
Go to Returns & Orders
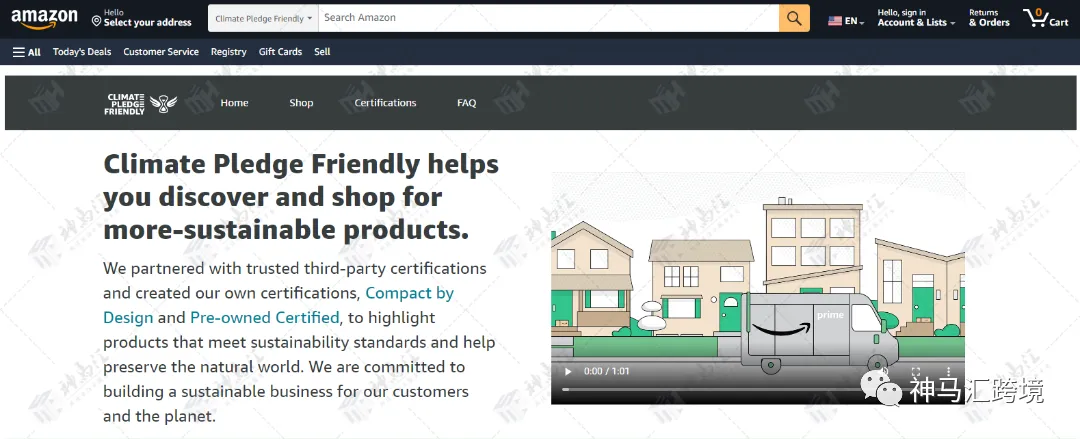[989, 18]
